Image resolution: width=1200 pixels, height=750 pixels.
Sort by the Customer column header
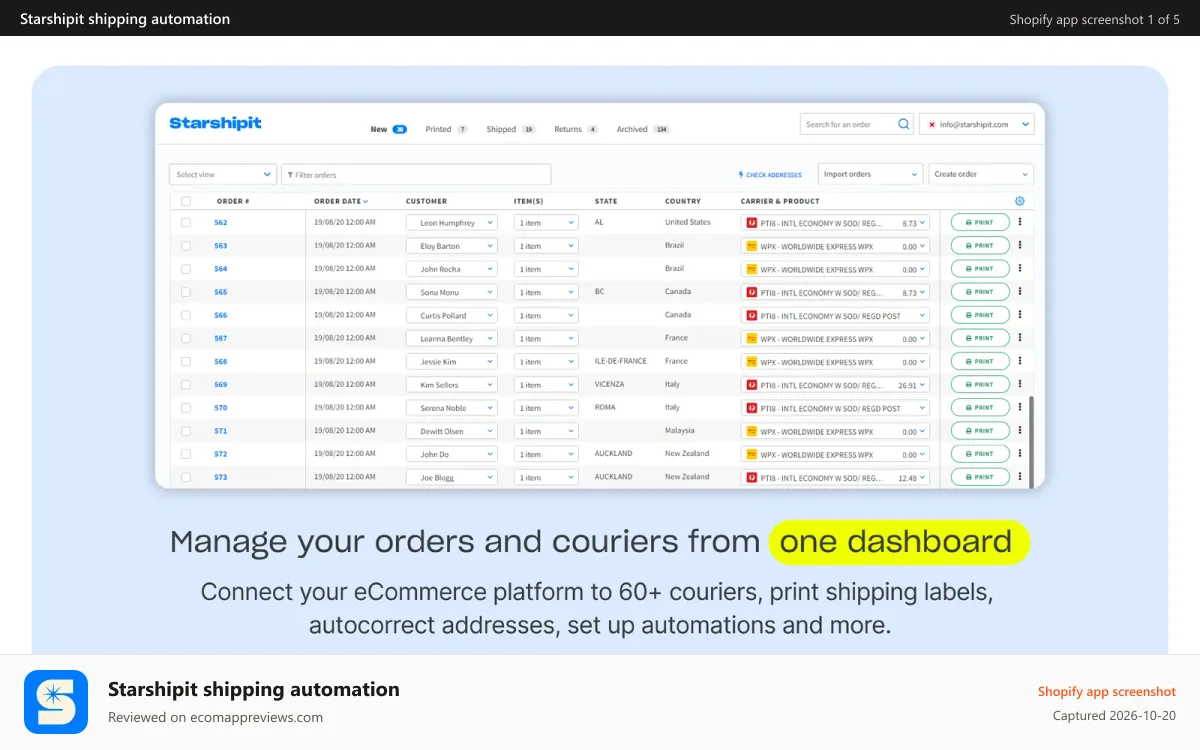coord(426,201)
